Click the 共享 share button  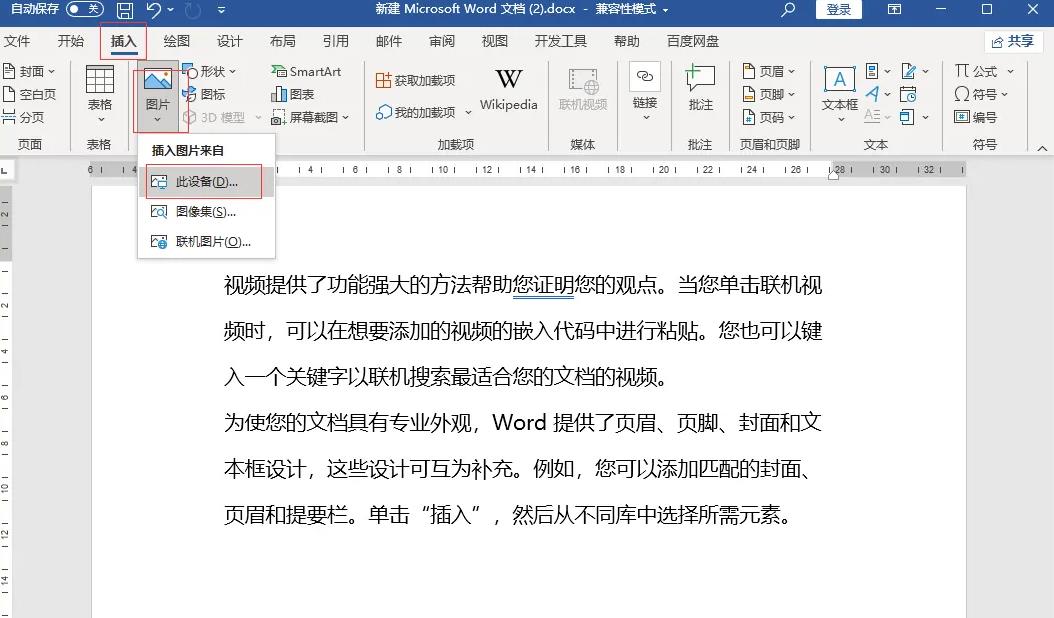coord(1015,41)
